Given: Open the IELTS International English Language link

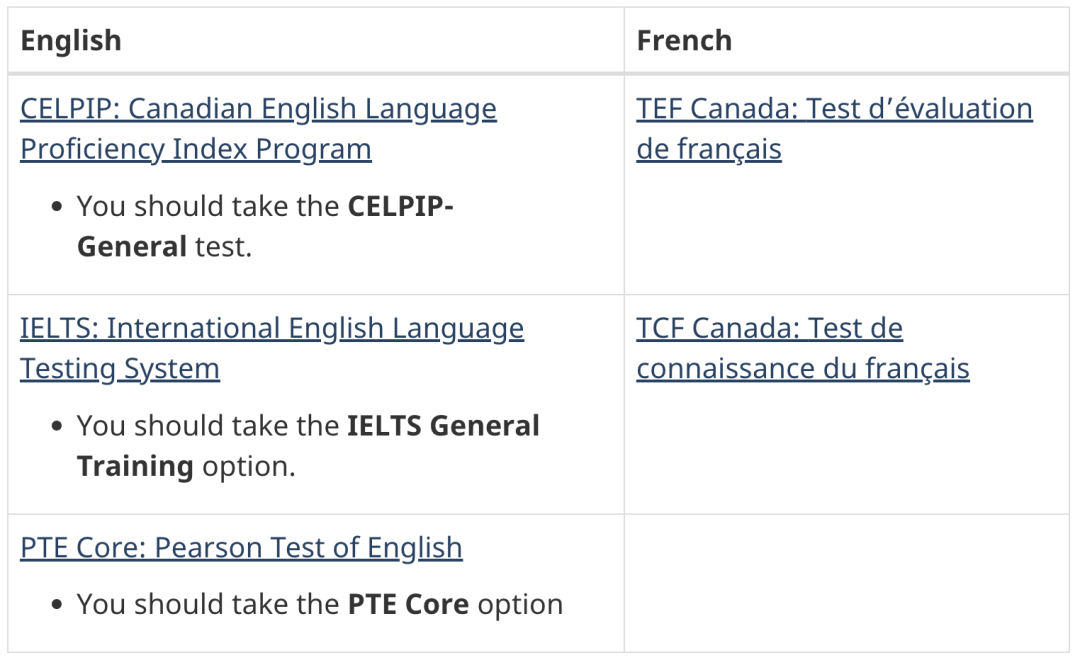Looking at the screenshot, I should [271, 328].
